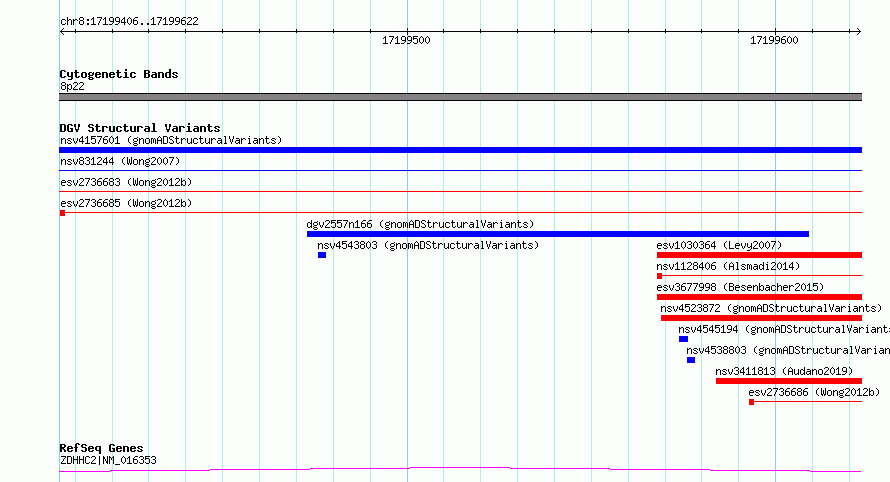890x482 pixels.
Task: Open the esv2736683 (Wong2012b) label
Action: [x=126, y=182]
